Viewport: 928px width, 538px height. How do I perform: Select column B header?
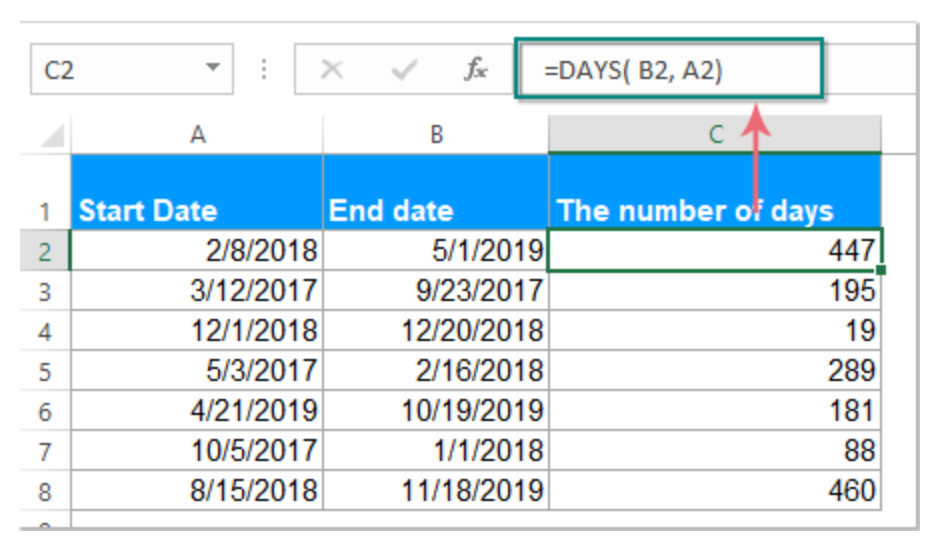pyautogui.click(x=436, y=134)
